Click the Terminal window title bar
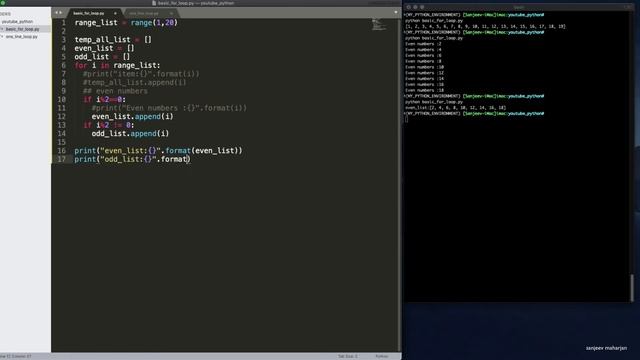 click(x=518, y=7)
